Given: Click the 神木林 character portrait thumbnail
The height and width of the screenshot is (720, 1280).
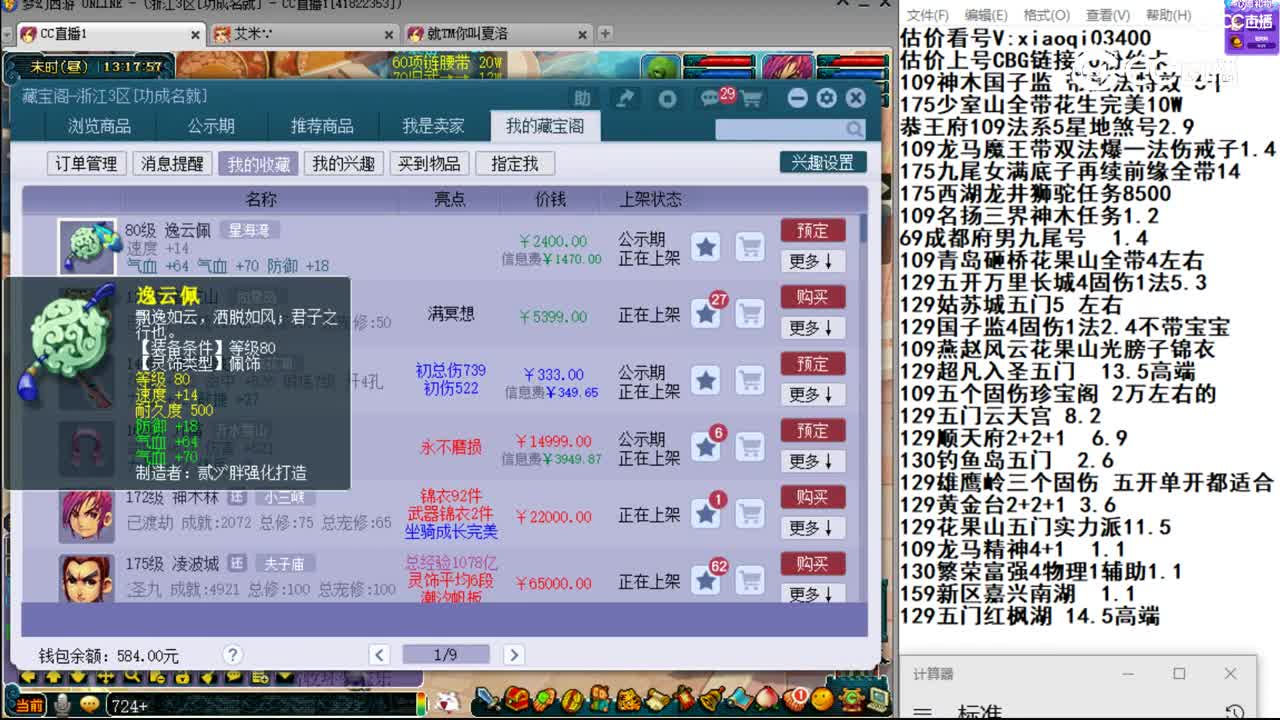Looking at the screenshot, I should [87, 515].
